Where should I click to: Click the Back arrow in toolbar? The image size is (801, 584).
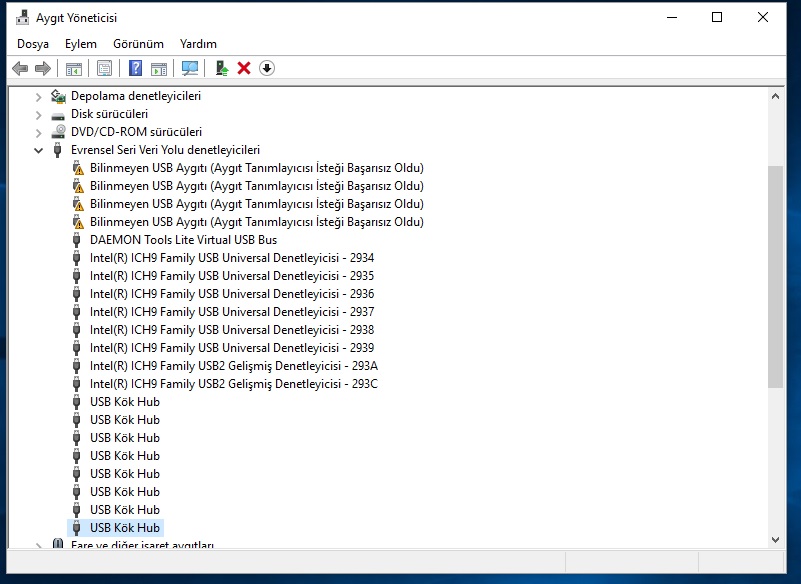tap(19, 68)
